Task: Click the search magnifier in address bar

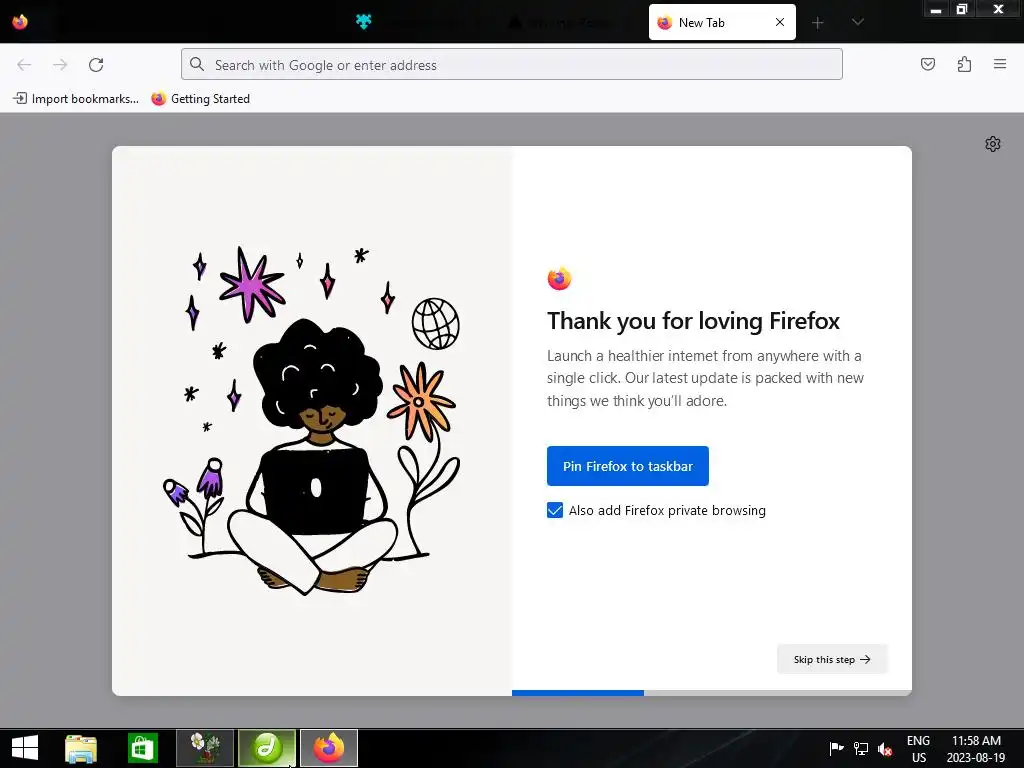Action: (197, 64)
